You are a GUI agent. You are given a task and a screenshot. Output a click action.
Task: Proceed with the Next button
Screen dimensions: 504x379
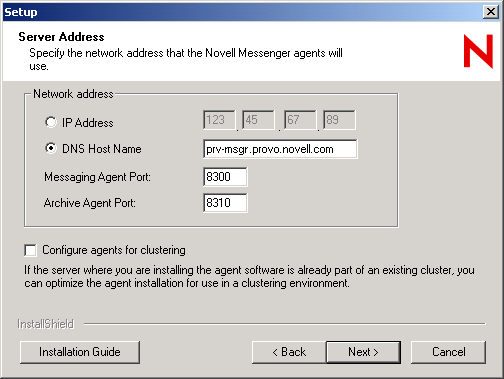(x=363, y=352)
